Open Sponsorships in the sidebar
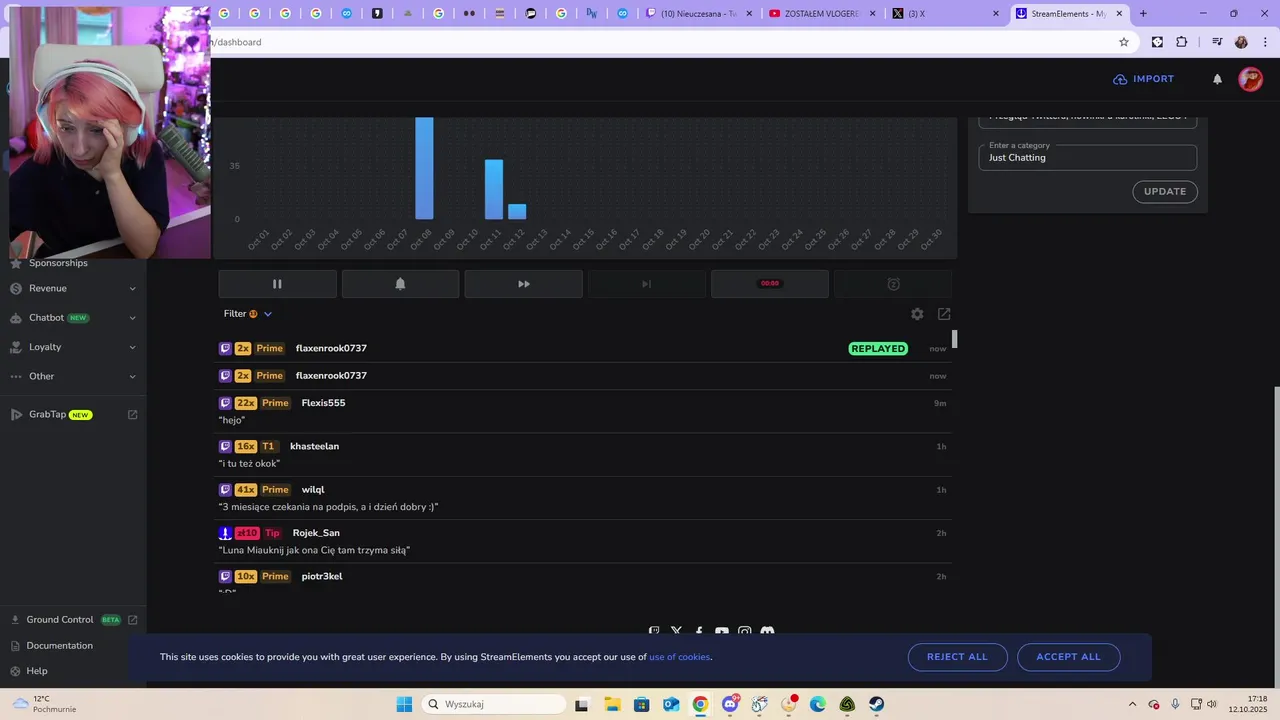 click(x=58, y=263)
